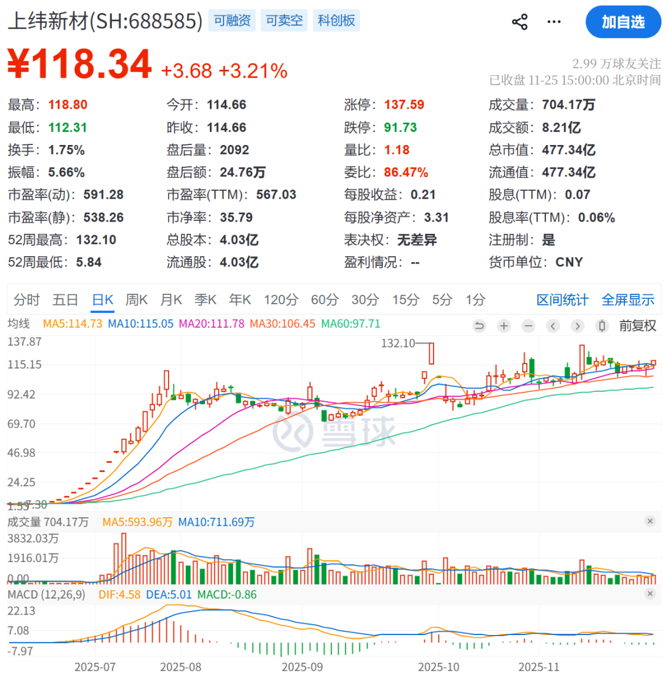The width and height of the screenshot is (667, 677).
Task: Zoom out the K-line chart with the minus icon
Action: click(527, 325)
